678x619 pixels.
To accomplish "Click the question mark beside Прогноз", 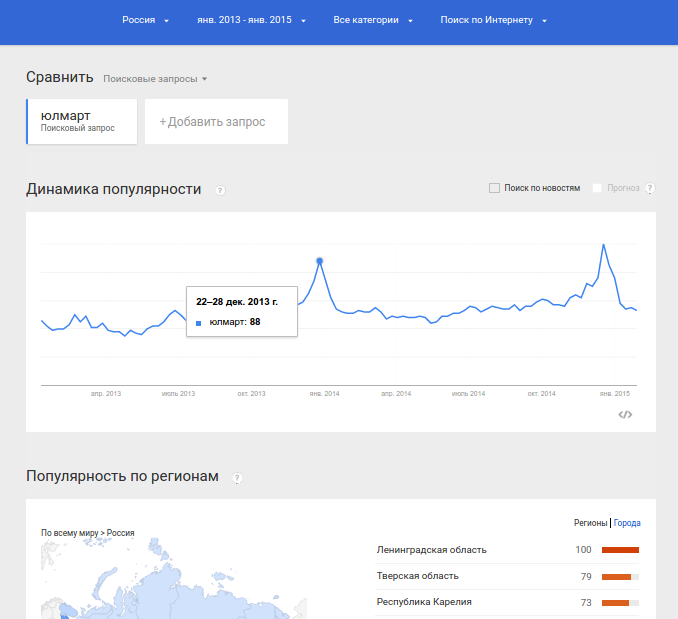I will (x=649, y=188).
